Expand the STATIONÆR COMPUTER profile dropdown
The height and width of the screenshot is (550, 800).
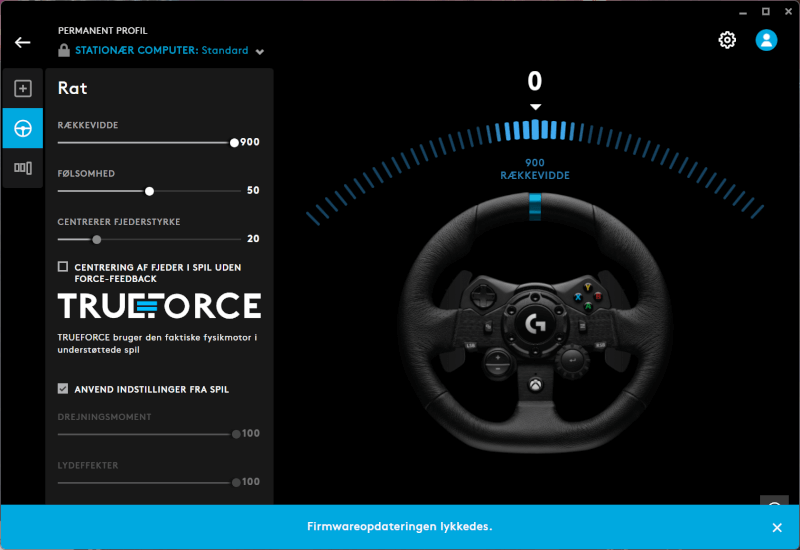pos(260,52)
